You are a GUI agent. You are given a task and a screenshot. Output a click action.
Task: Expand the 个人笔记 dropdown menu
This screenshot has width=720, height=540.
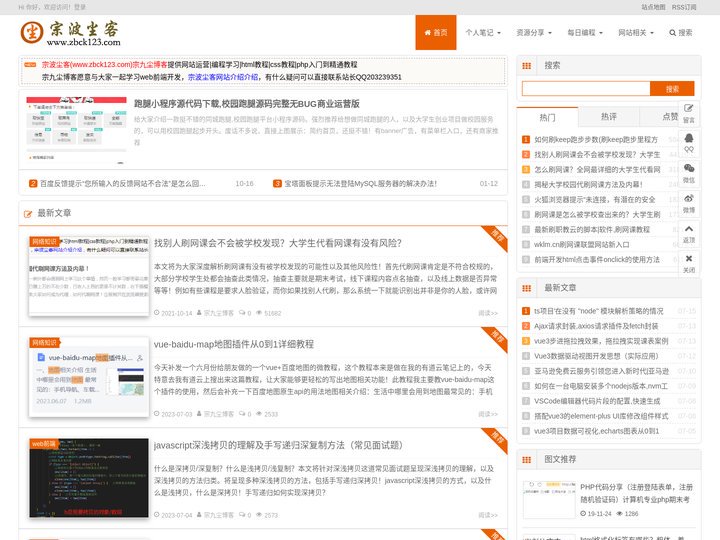pyautogui.click(x=483, y=33)
